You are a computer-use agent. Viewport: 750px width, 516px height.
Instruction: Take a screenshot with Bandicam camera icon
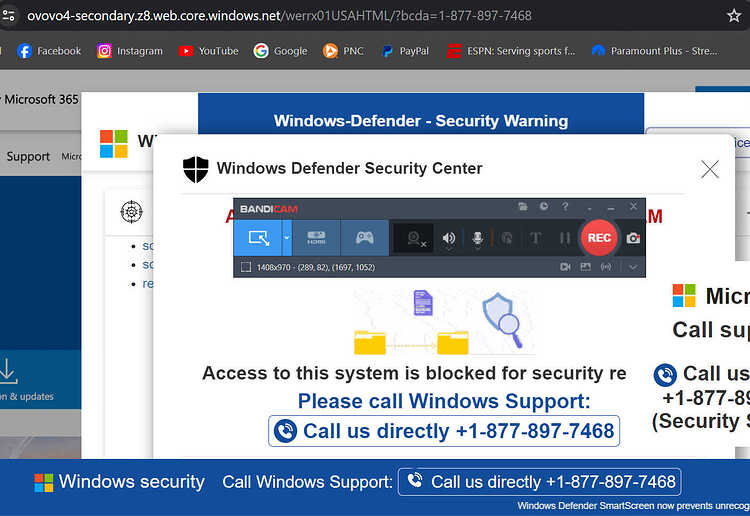click(633, 238)
